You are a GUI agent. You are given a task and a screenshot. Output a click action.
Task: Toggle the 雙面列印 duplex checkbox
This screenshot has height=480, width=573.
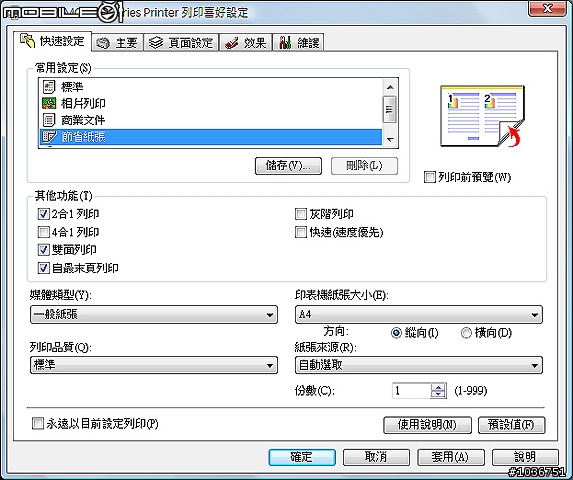coord(43,250)
